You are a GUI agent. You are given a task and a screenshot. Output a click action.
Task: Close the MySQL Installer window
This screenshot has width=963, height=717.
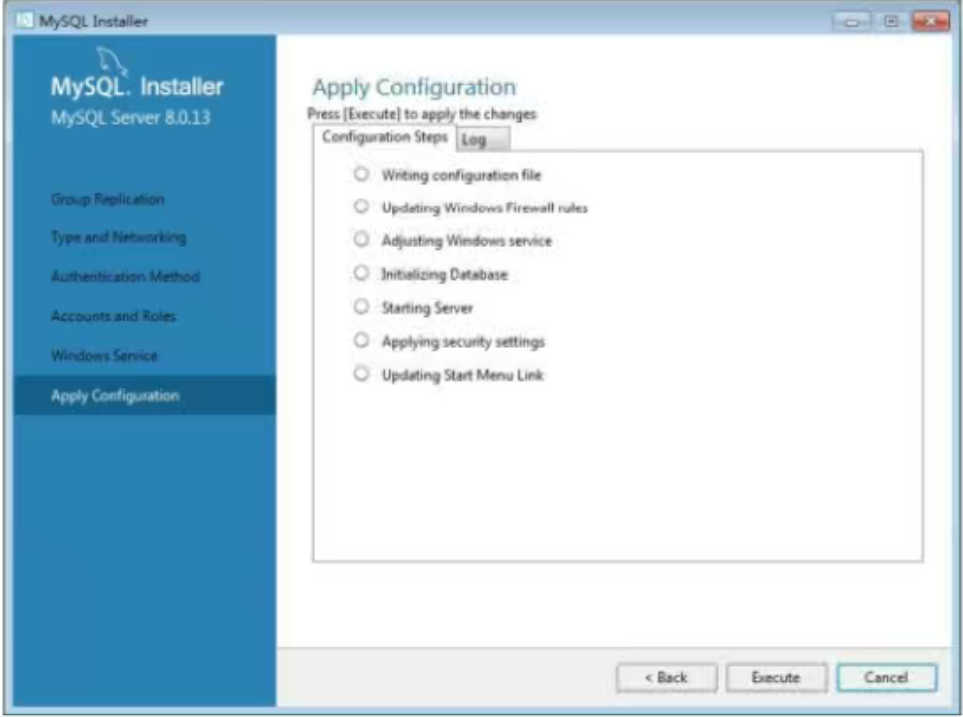coord(930,22)
